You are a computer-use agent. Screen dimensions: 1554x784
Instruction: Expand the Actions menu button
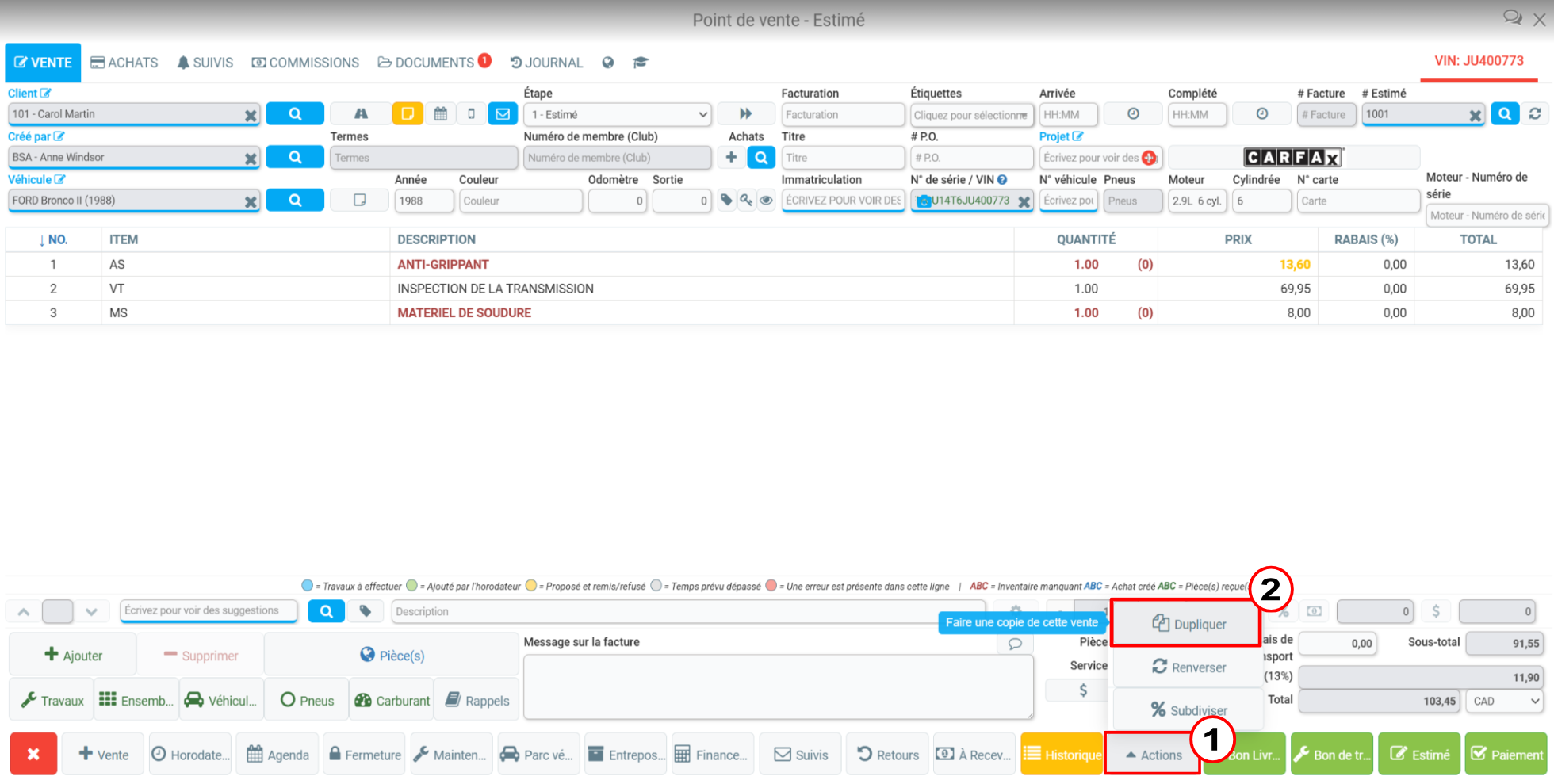coord(1153,755)
